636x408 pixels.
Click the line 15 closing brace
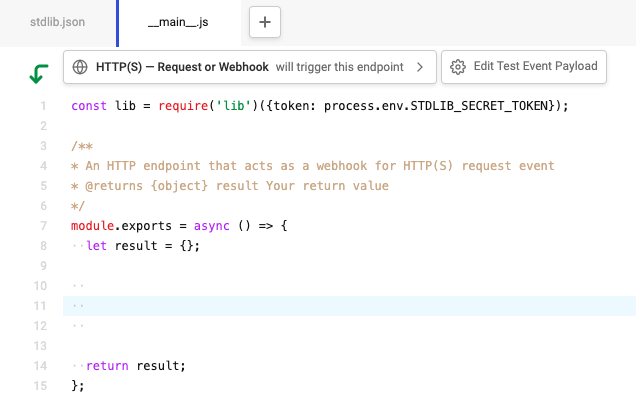click(x=77, y=386)
